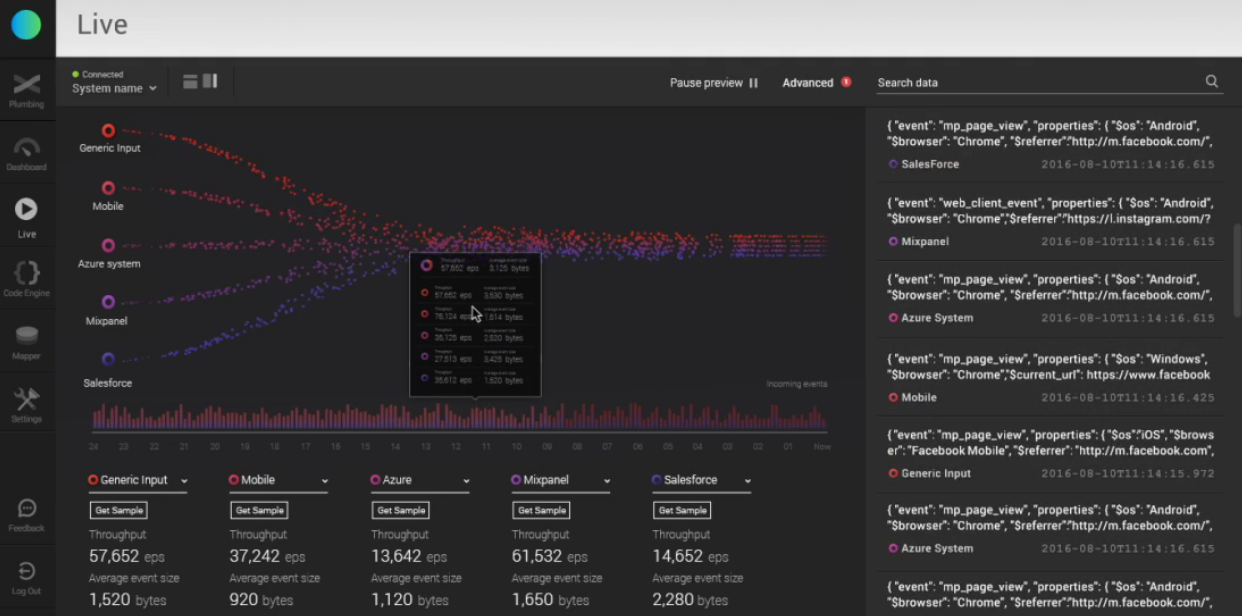The image size is (1242, 616).
Task: Toggle the layout view switcher
Action: coord(200,81)
